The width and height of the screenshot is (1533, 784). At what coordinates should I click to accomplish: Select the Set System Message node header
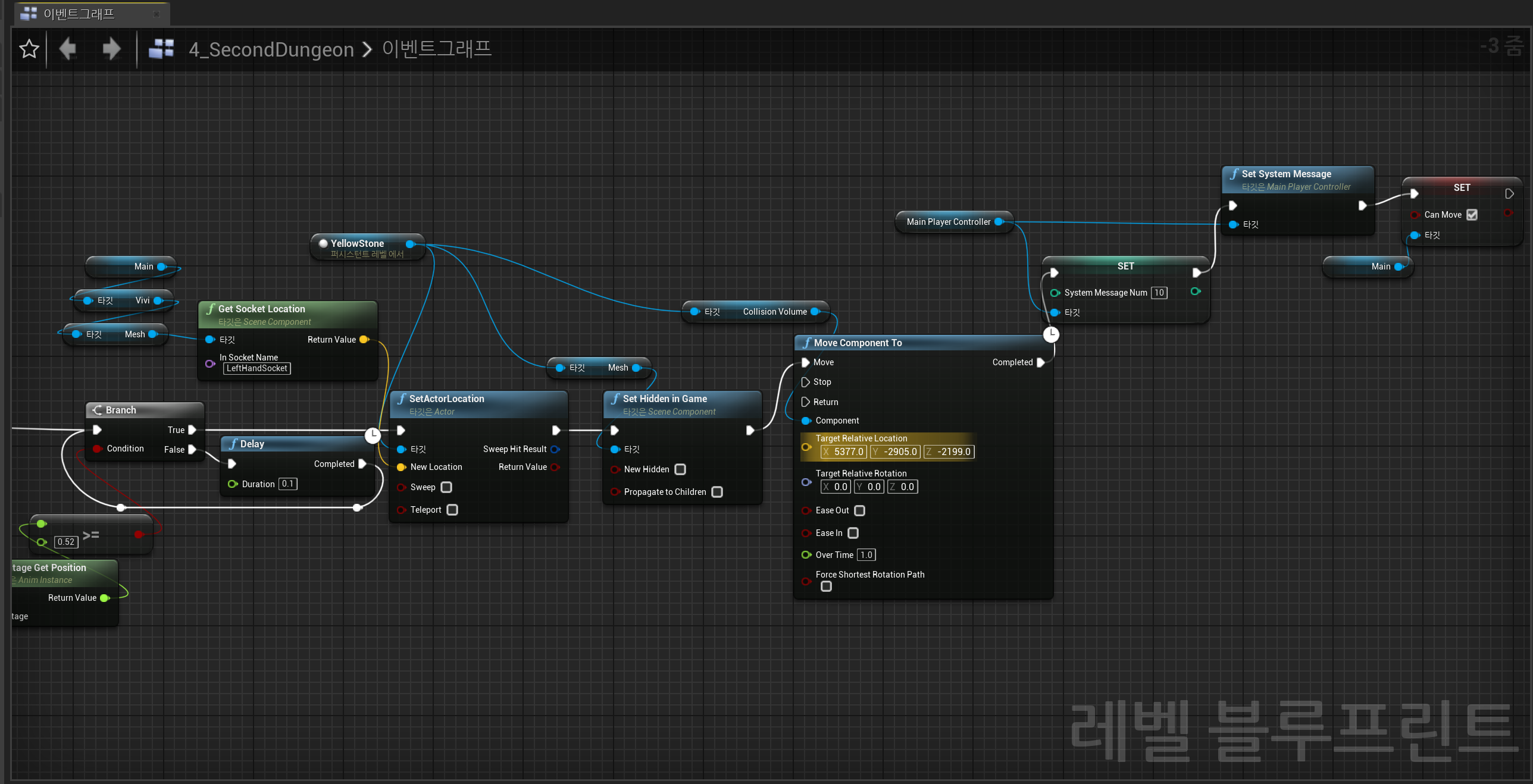1285,174
